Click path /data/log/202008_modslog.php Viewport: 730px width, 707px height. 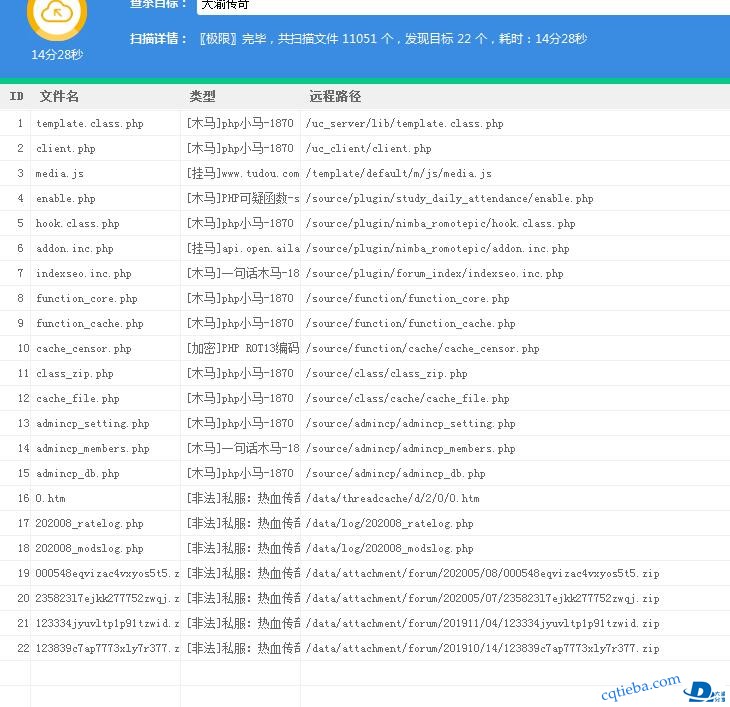(390, 548)
